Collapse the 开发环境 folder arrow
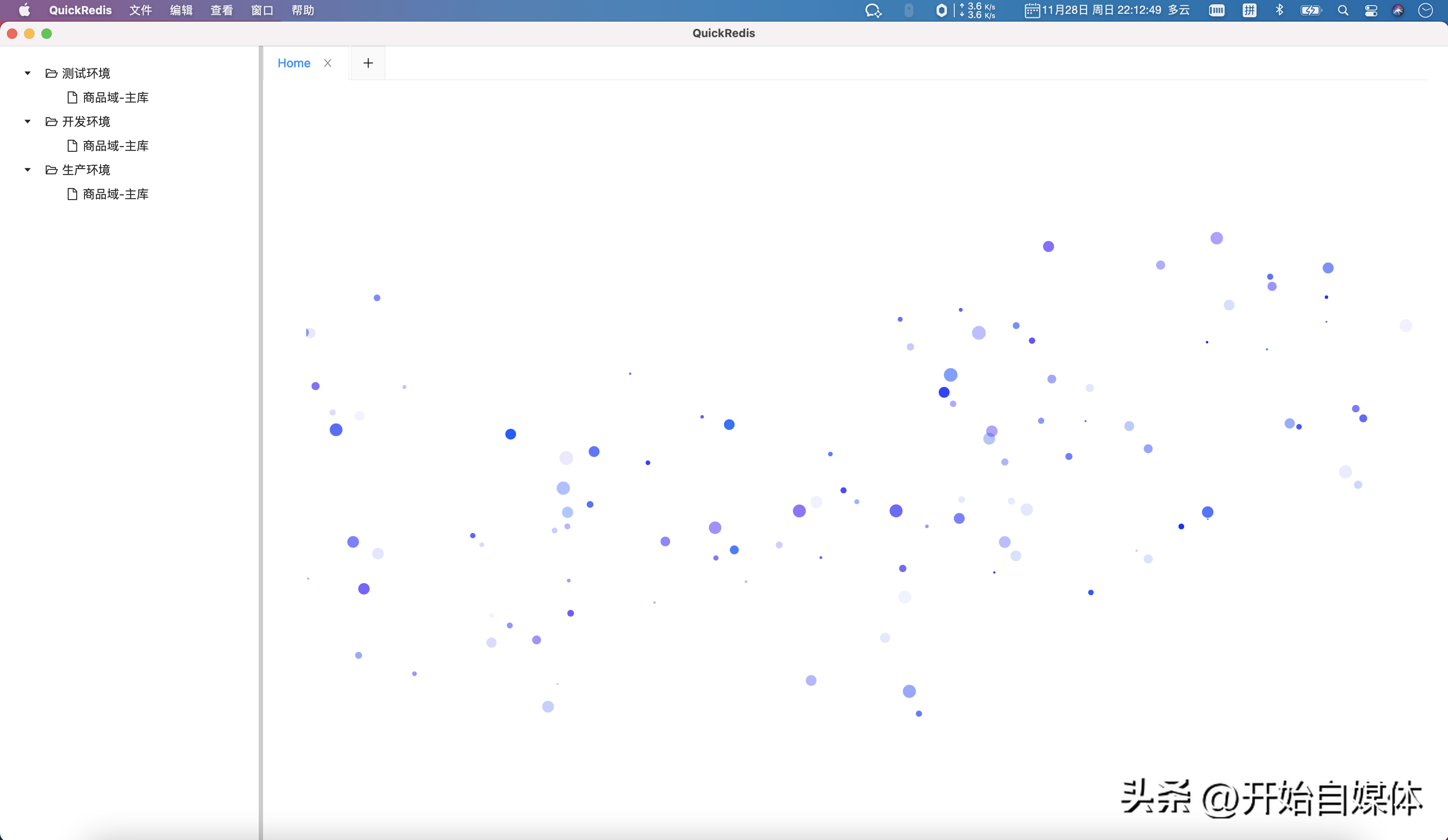Viewport: 1448px width, 840px height. 27,121
